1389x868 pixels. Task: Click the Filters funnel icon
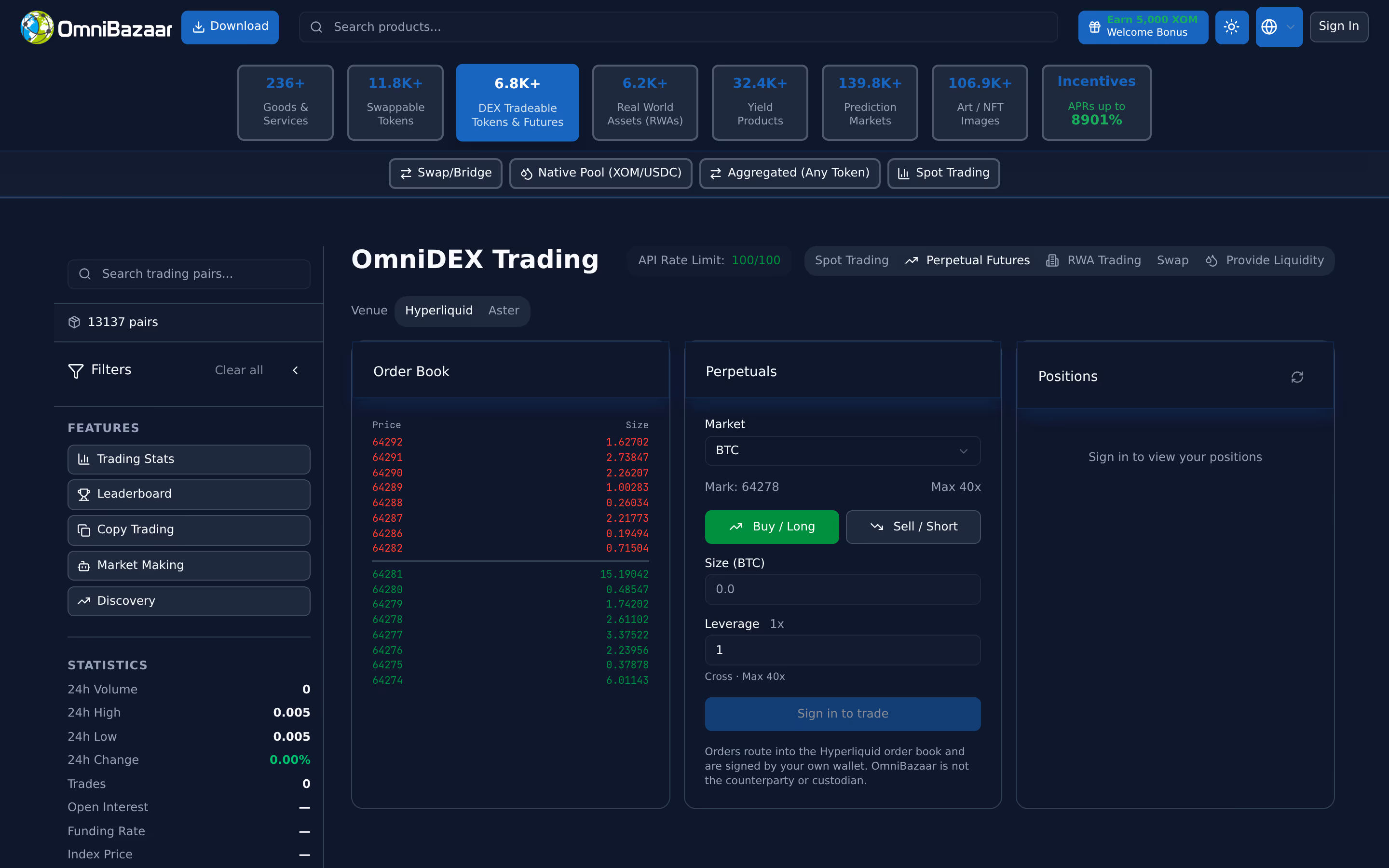pyautogui.click(x=76, y=371)
